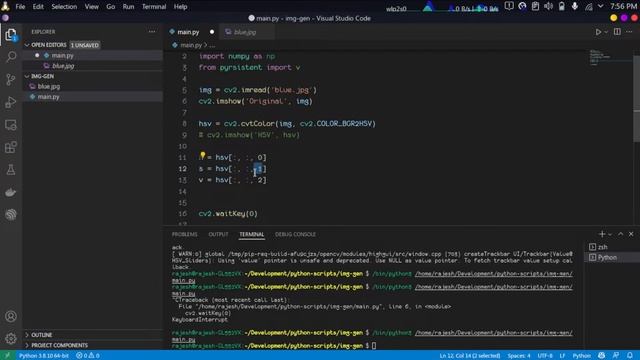The height and width of the screenshot is (360, 640).
Task: Change indentation via Spaces: 4
Action: click(519, 356)
